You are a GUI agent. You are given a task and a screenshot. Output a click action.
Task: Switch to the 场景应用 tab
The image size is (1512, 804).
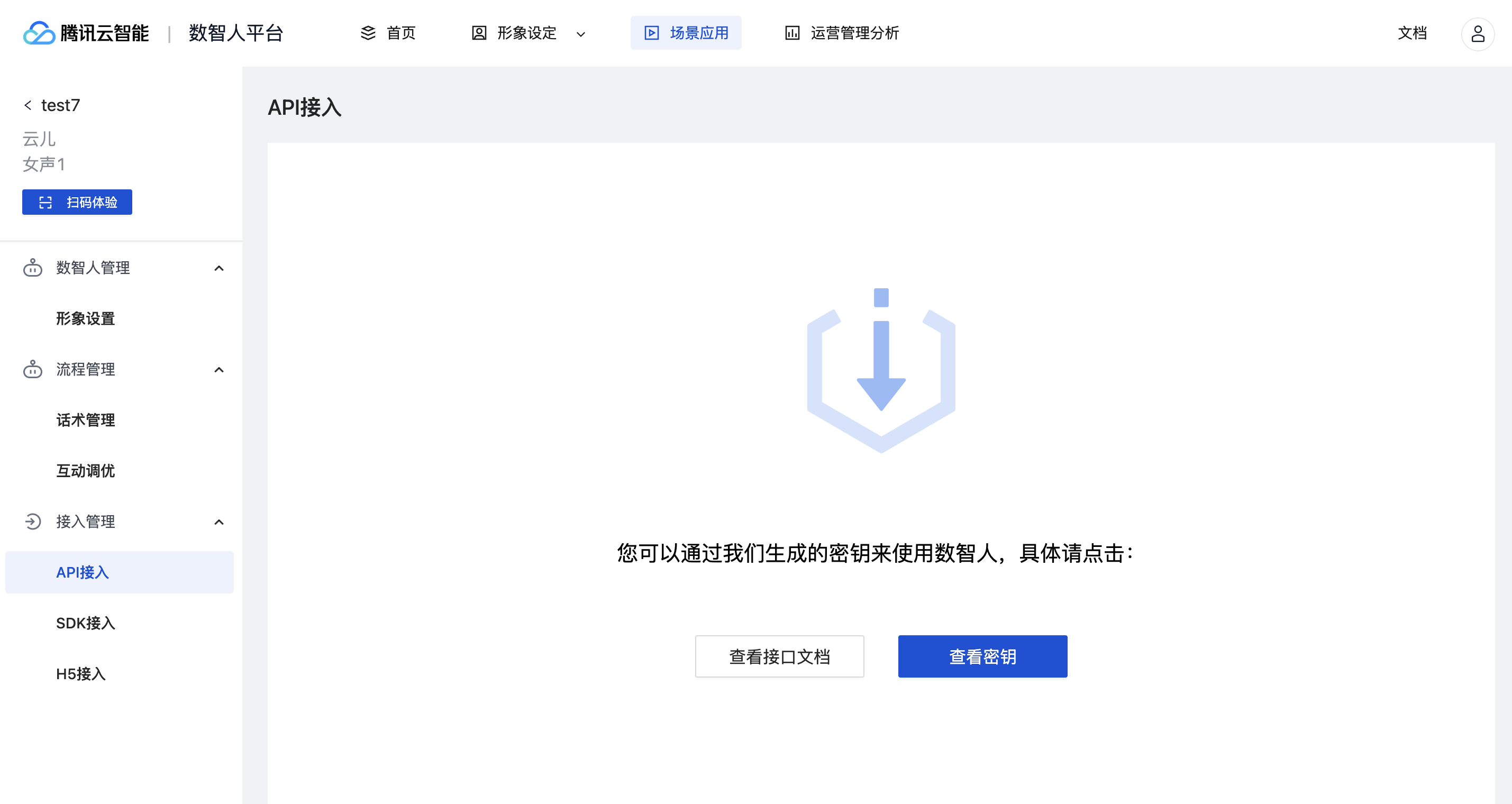[x=686, y=33]
